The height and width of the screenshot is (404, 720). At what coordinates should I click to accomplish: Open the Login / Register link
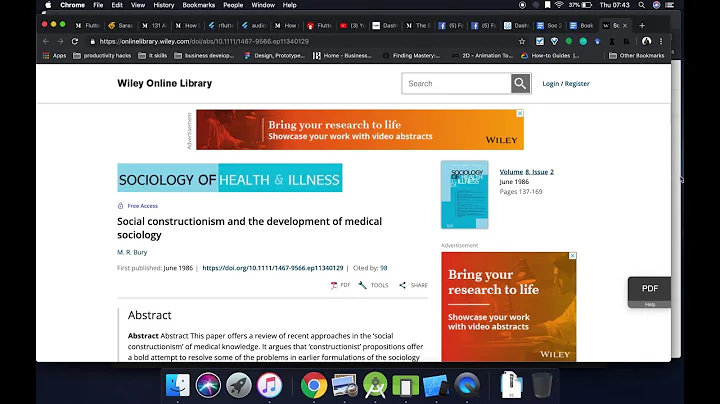click(x=566, y=84)
